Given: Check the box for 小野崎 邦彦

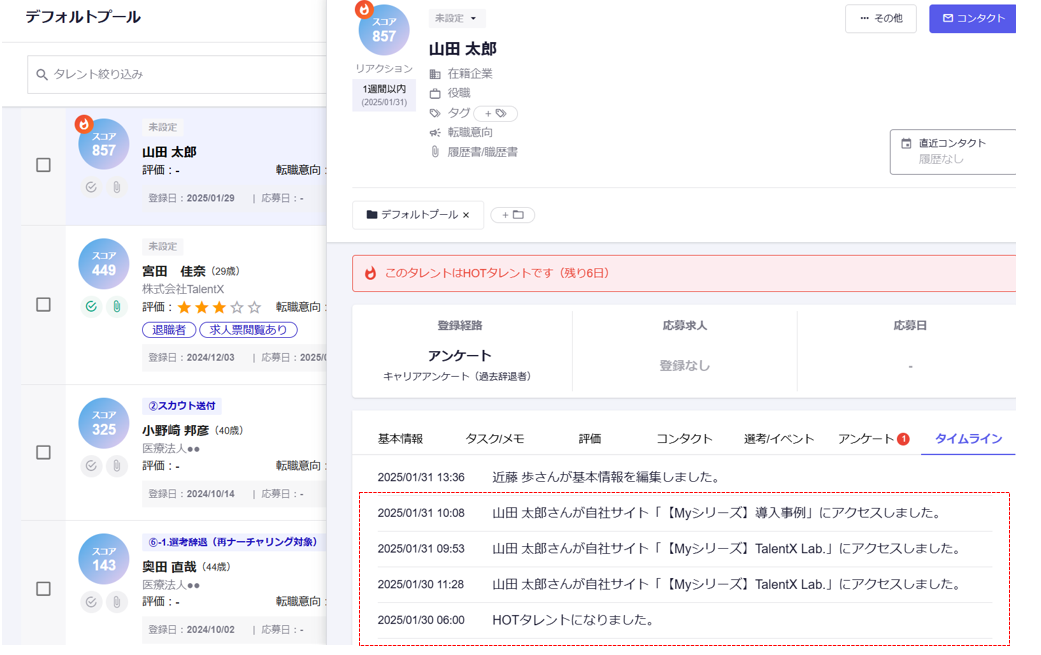Looking at the screenshot, I should pyautogui.click(x=43, y=452).
